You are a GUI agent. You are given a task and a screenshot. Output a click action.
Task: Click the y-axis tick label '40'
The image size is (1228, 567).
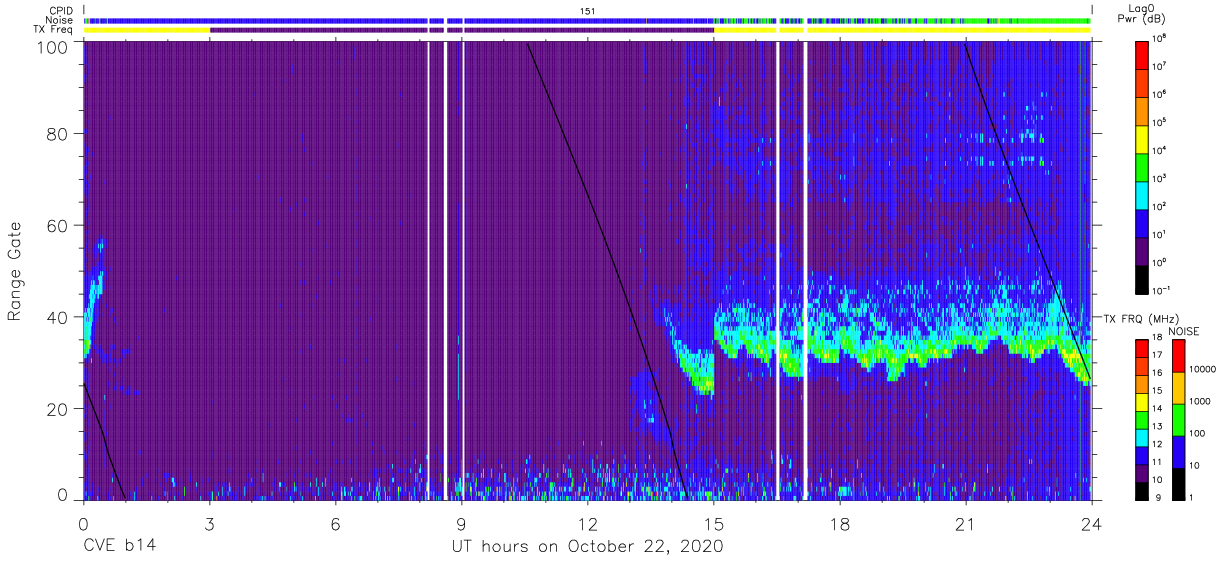57,317
